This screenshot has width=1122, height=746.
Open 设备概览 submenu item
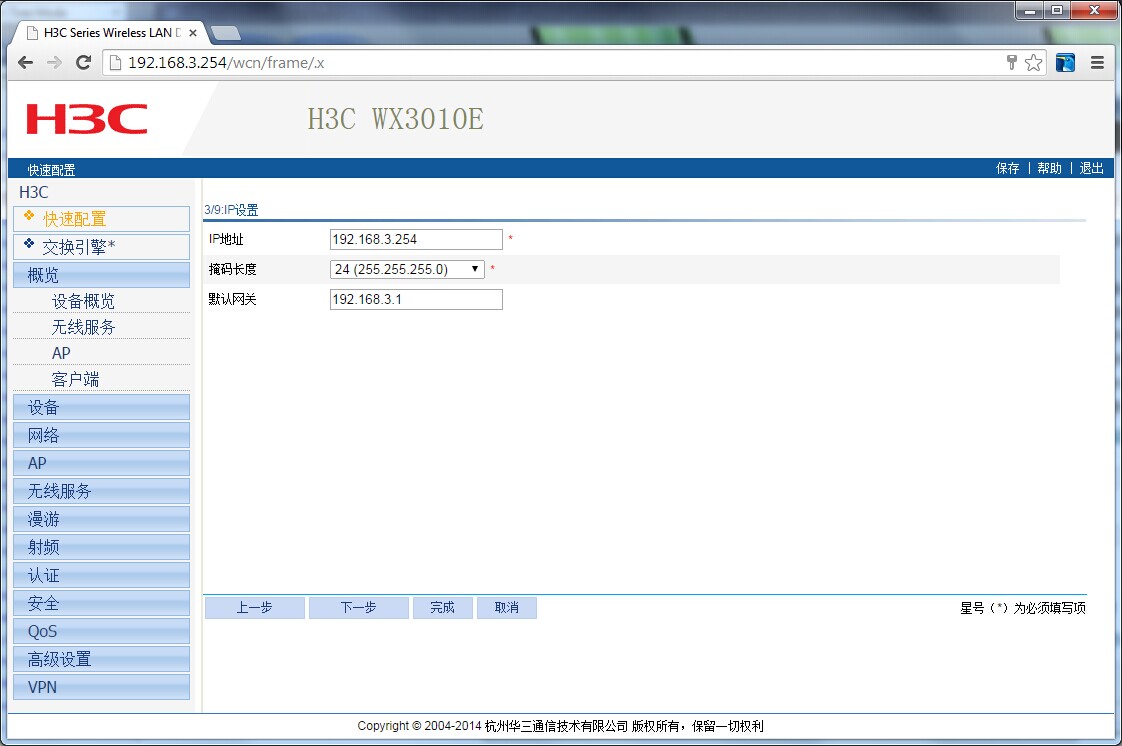click(83, 301)
